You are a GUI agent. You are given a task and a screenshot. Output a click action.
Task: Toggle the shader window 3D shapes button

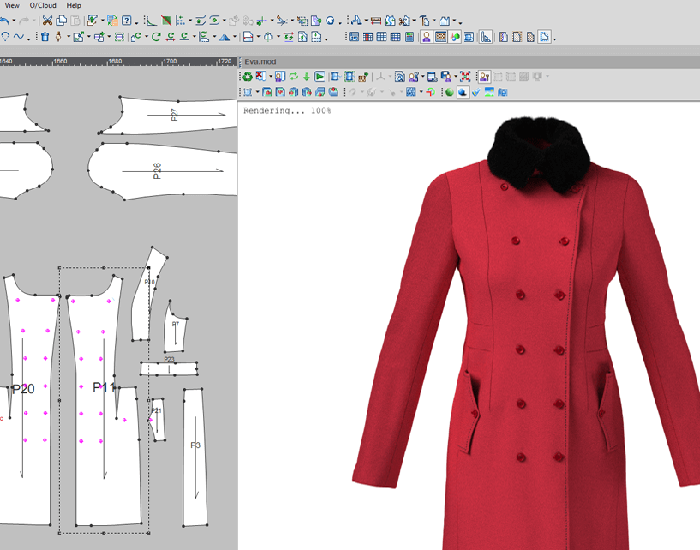455,37
